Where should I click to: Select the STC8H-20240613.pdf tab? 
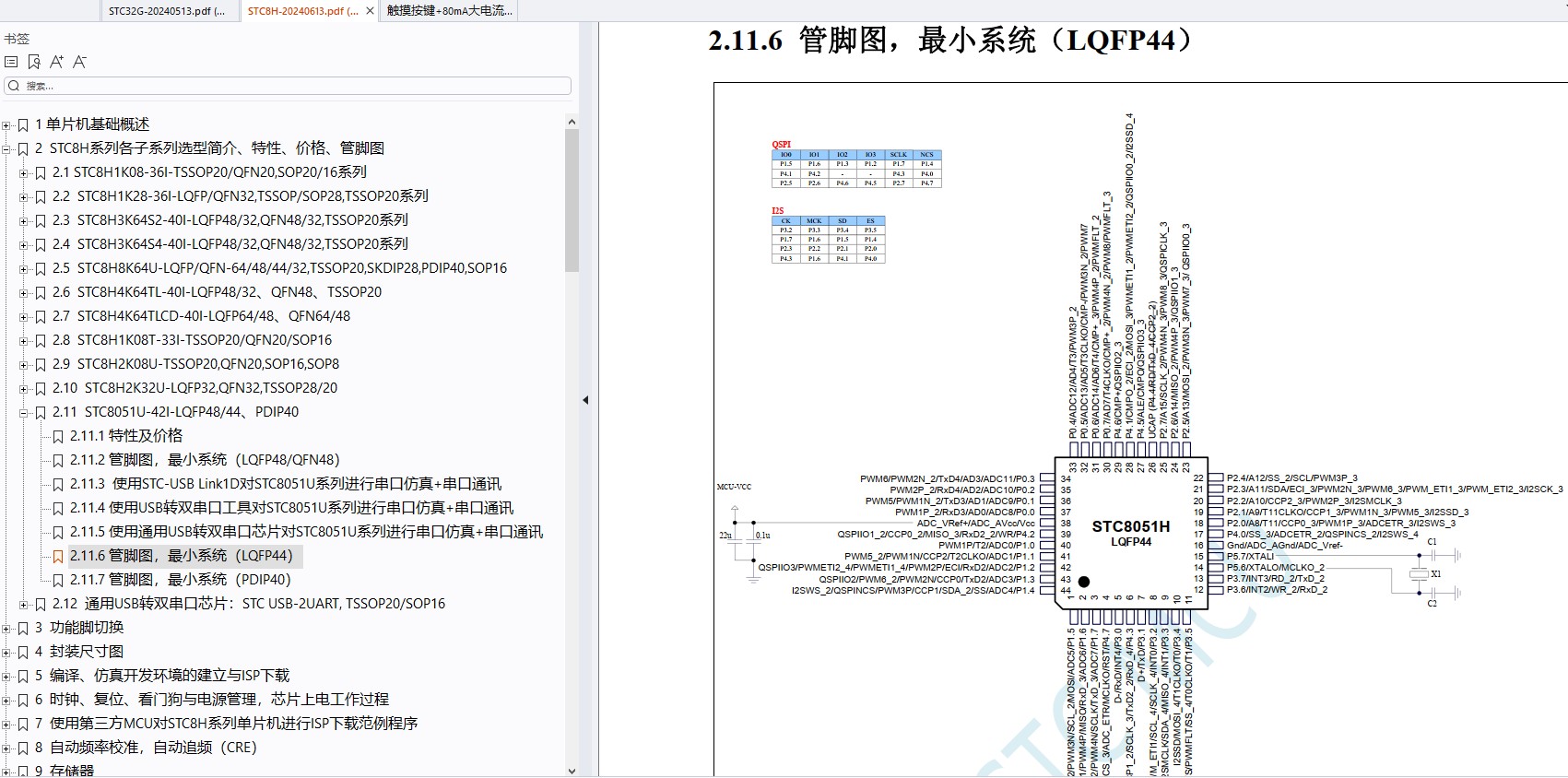click(x=302, y=11)
